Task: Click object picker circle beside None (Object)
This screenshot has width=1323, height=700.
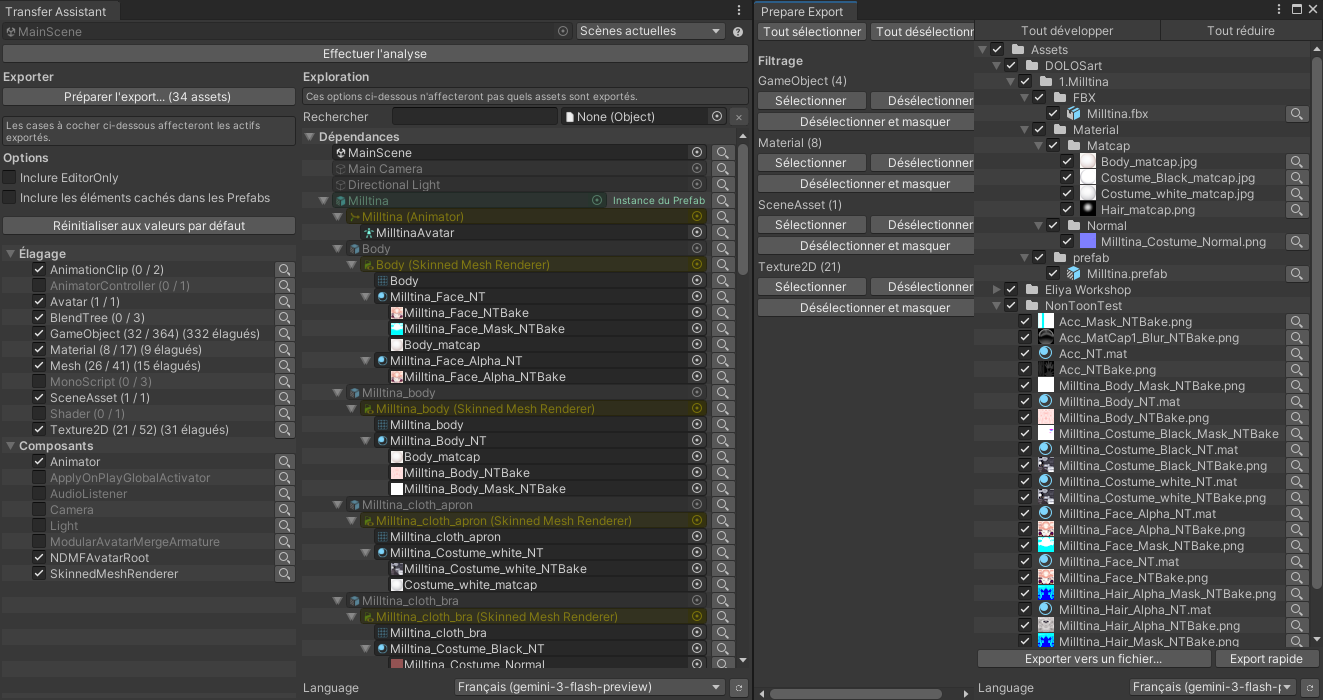Action: coord(717,117)
